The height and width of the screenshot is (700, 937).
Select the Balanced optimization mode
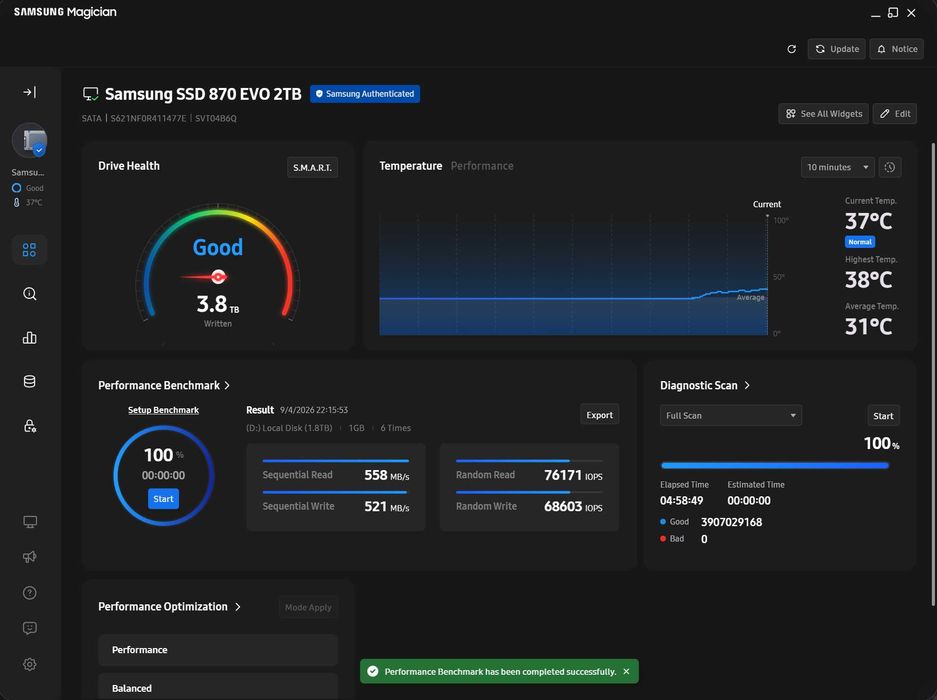218,687
